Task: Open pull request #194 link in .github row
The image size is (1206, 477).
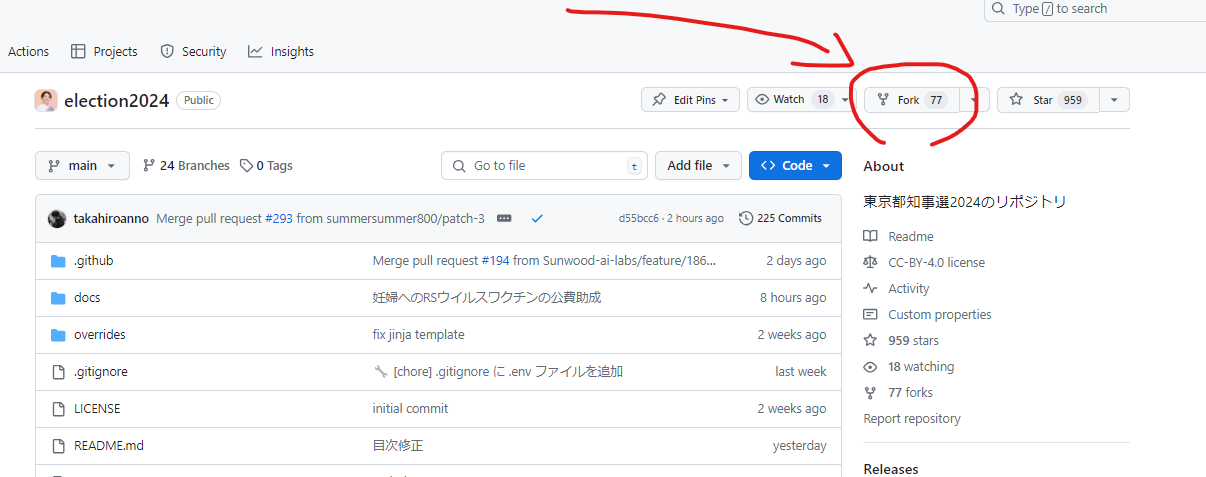Action: click(x=495, y=260)
